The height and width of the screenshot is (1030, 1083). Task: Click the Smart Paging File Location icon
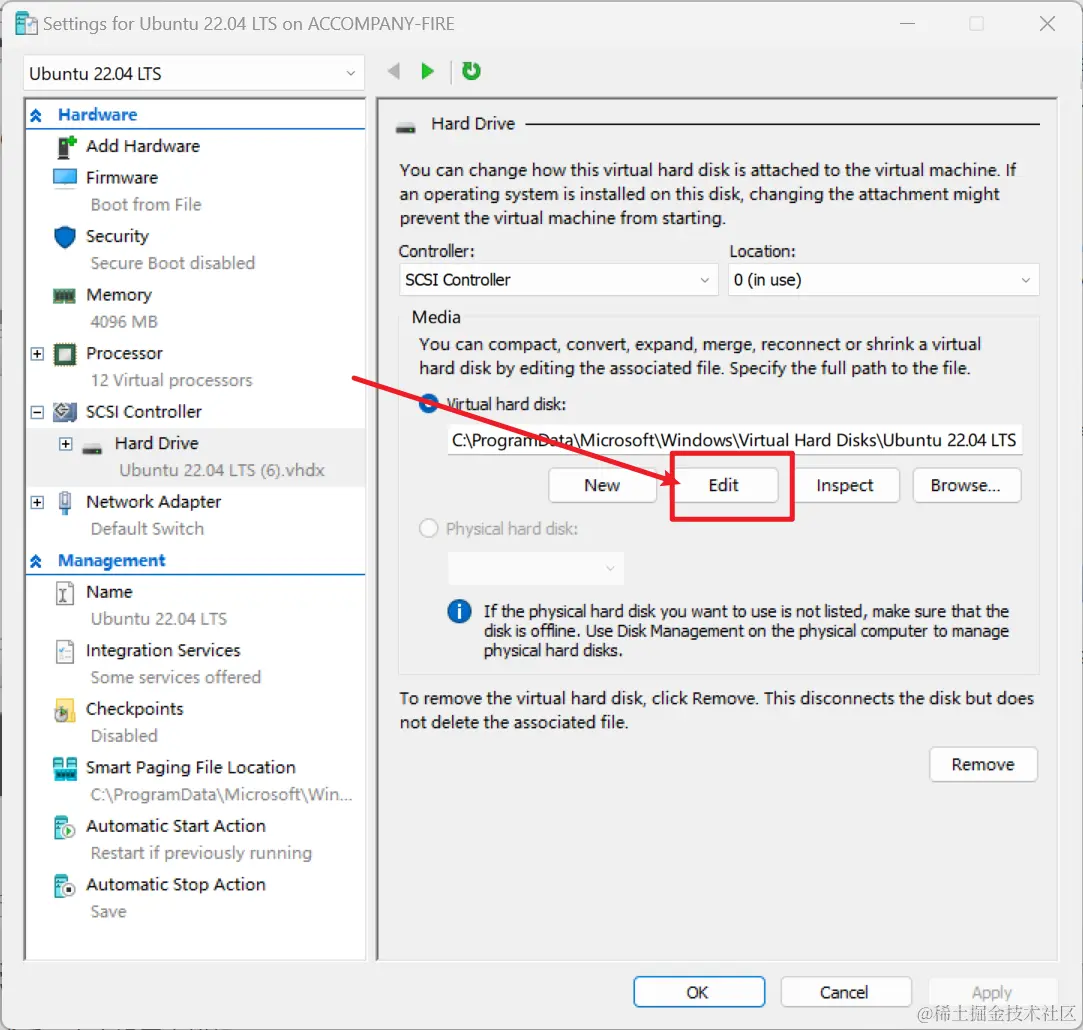65,769
